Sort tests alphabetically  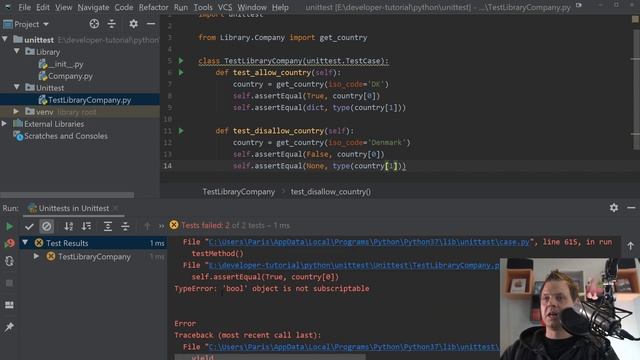coord(69,226)
